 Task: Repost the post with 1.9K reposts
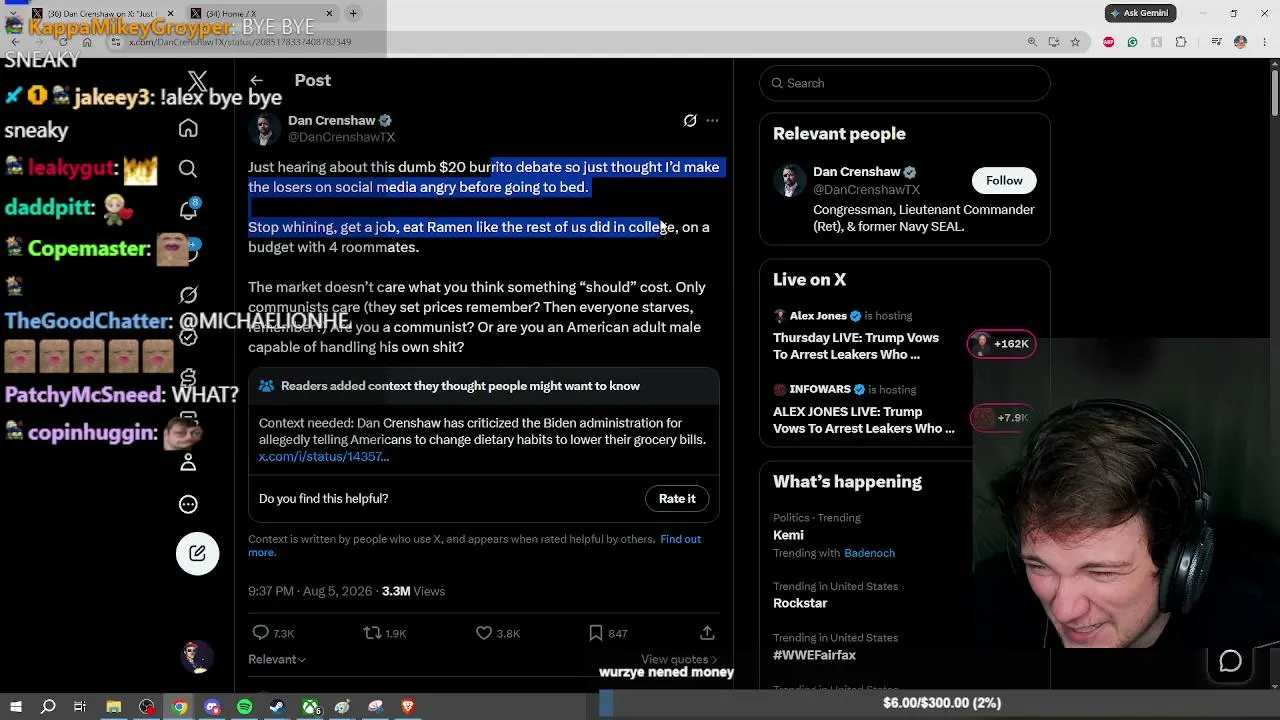(x=372, y=633)
